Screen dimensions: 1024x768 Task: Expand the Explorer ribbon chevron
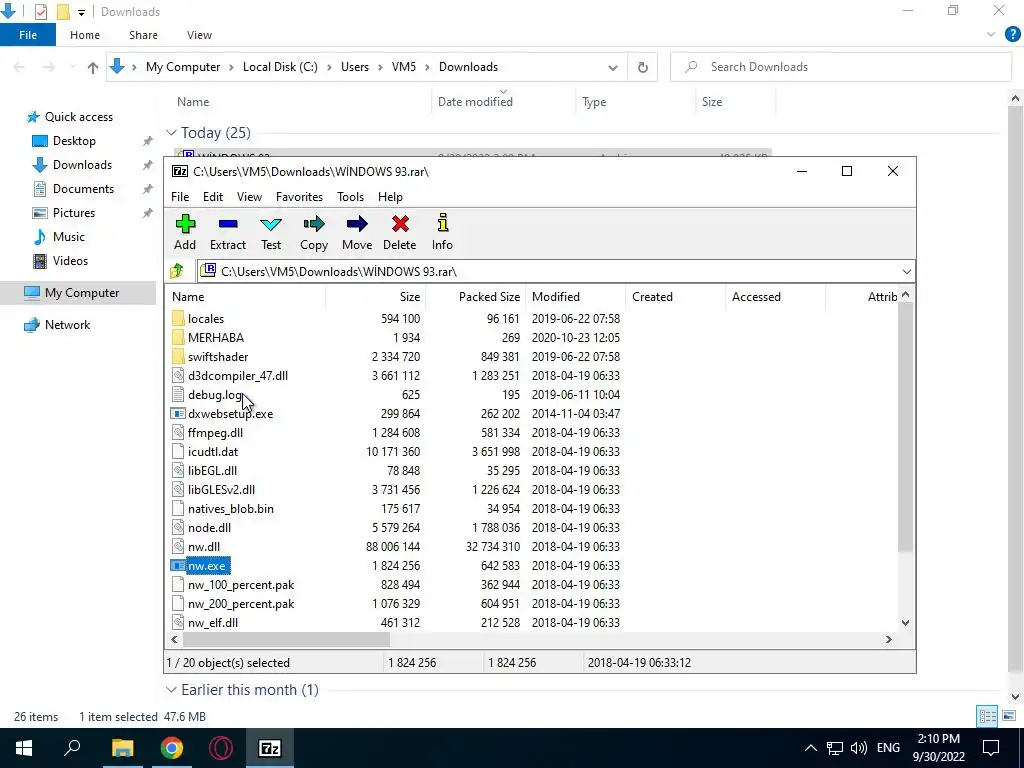tap(991, 35)
